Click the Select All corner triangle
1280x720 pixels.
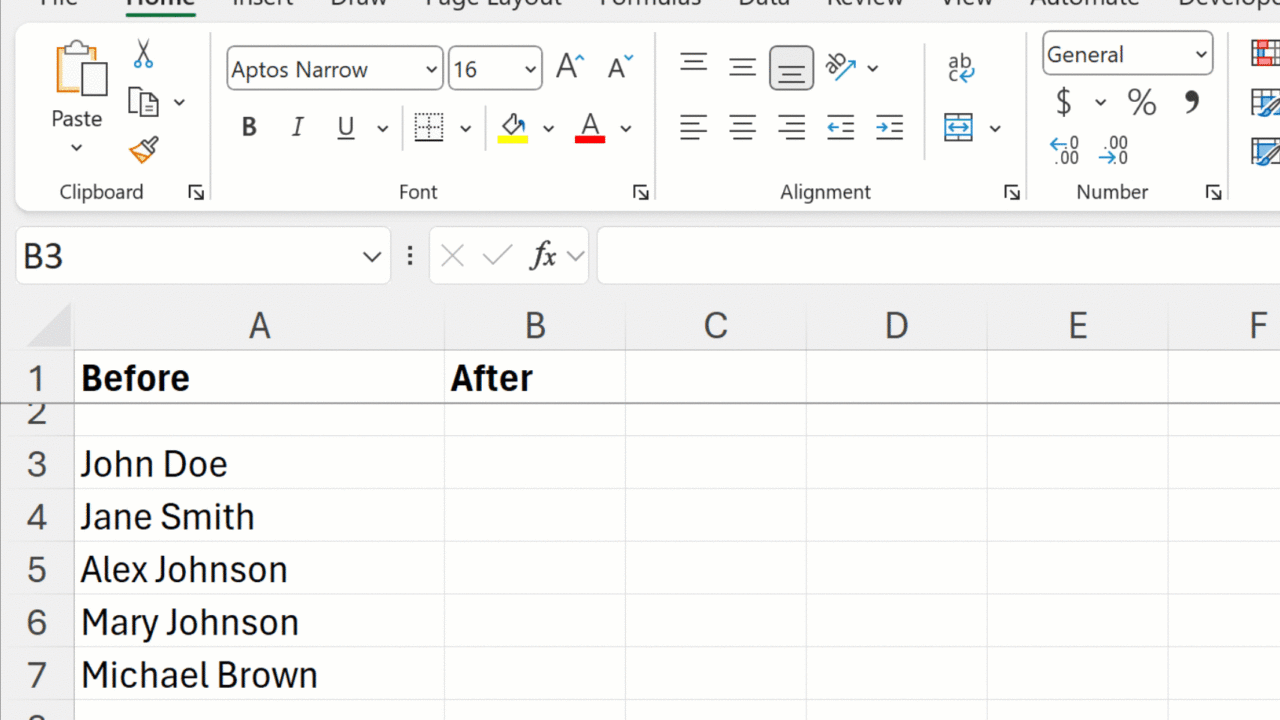pyautogui.click(x=48, y=325)
